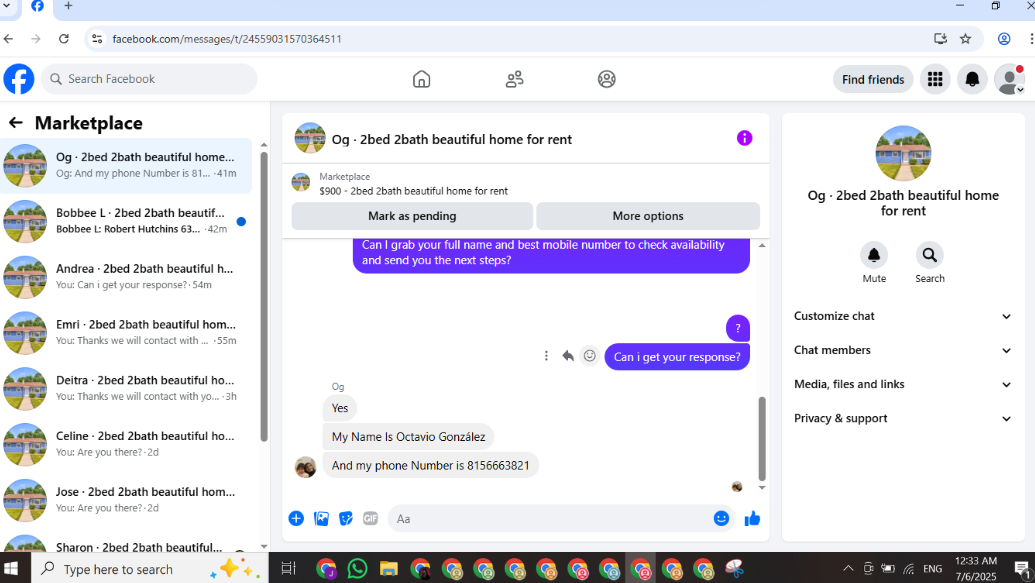Click listing house thumbnail in right panel
Viewport: 1035px width, 583px height.
(903, 153)
